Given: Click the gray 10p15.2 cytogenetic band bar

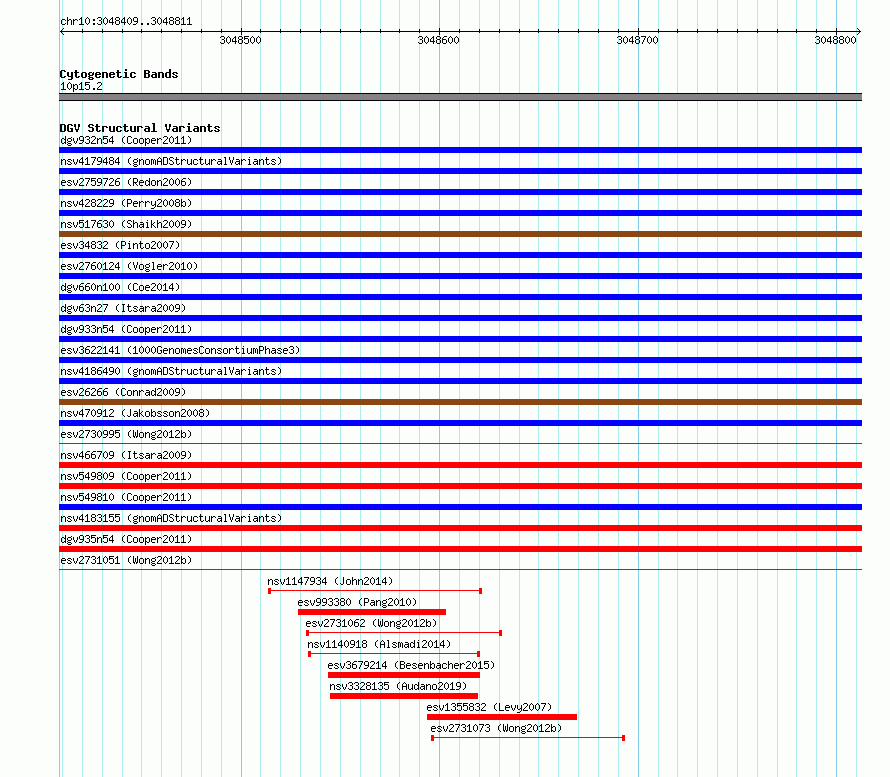Looking at the screenshot, I should click(x=460, y=97).
